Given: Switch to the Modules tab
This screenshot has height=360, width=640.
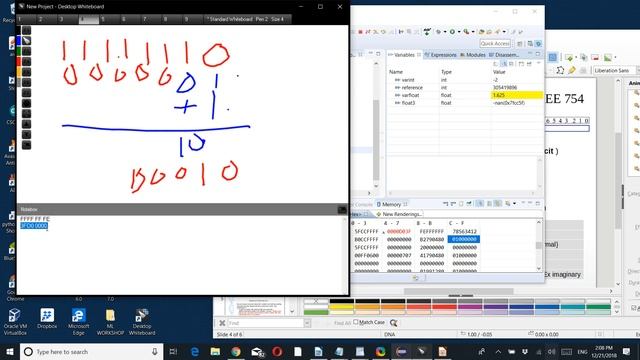Looking at the screenshot, I should [x=473, y=55].
